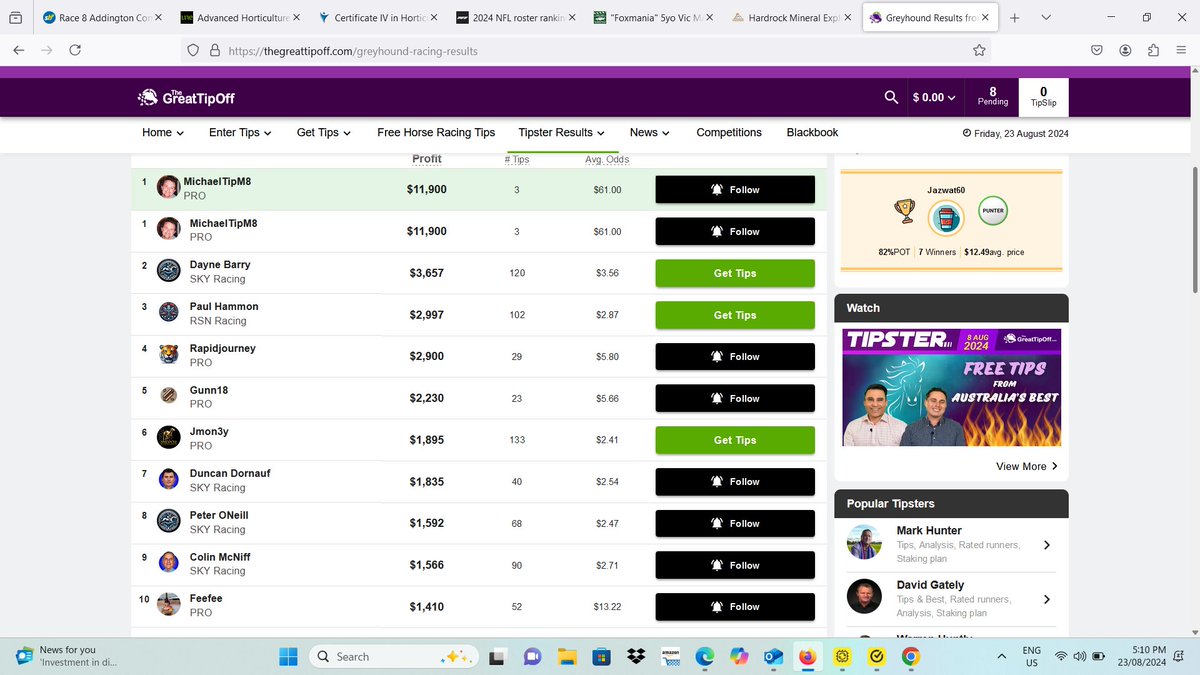This screenshot has height=675, width=1200.
Task: Open Copilot icon in taskbar
Action: click(x=739, y=656)
